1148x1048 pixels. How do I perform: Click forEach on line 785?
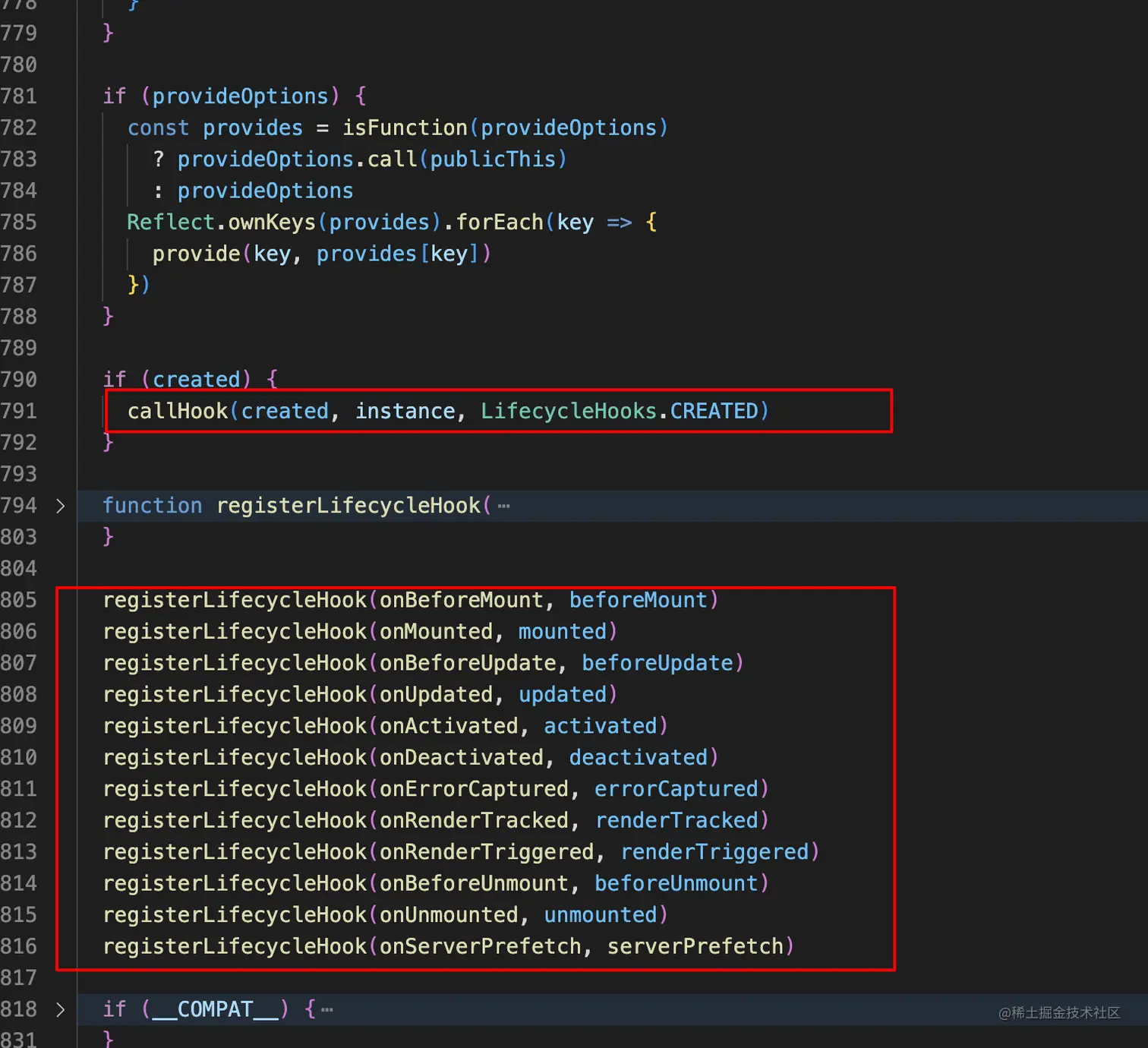point(500,222)
